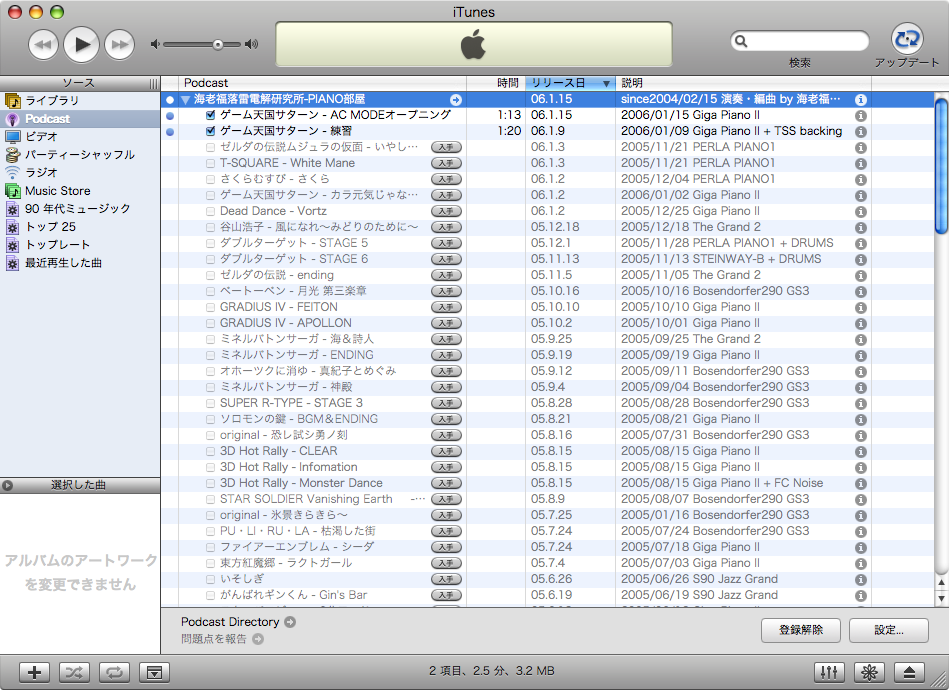Viewport: 949px width, 690px height.
Task: Toggle checkbox for GRADIUS IV - APOLLON
Action: pos(210,323)
